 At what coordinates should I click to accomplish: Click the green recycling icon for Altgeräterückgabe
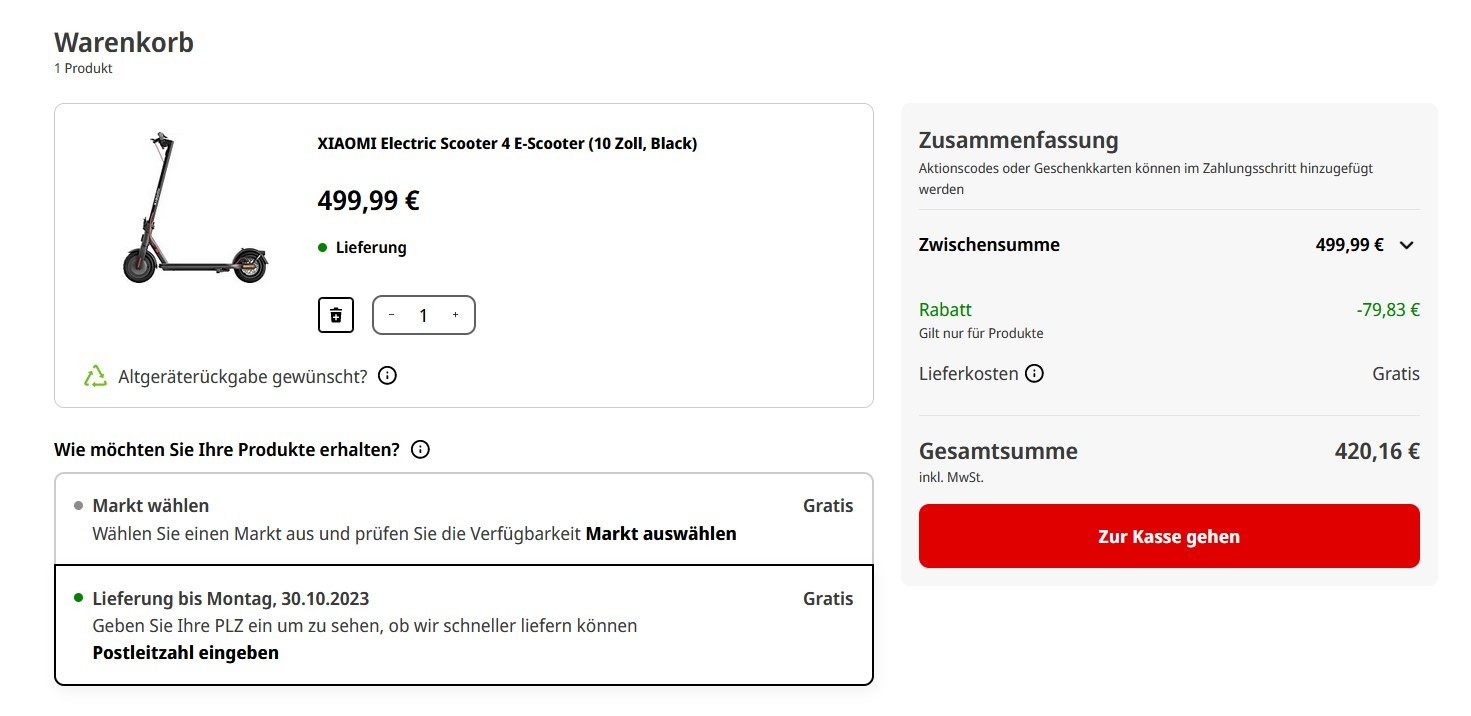(x=95, y=376)
